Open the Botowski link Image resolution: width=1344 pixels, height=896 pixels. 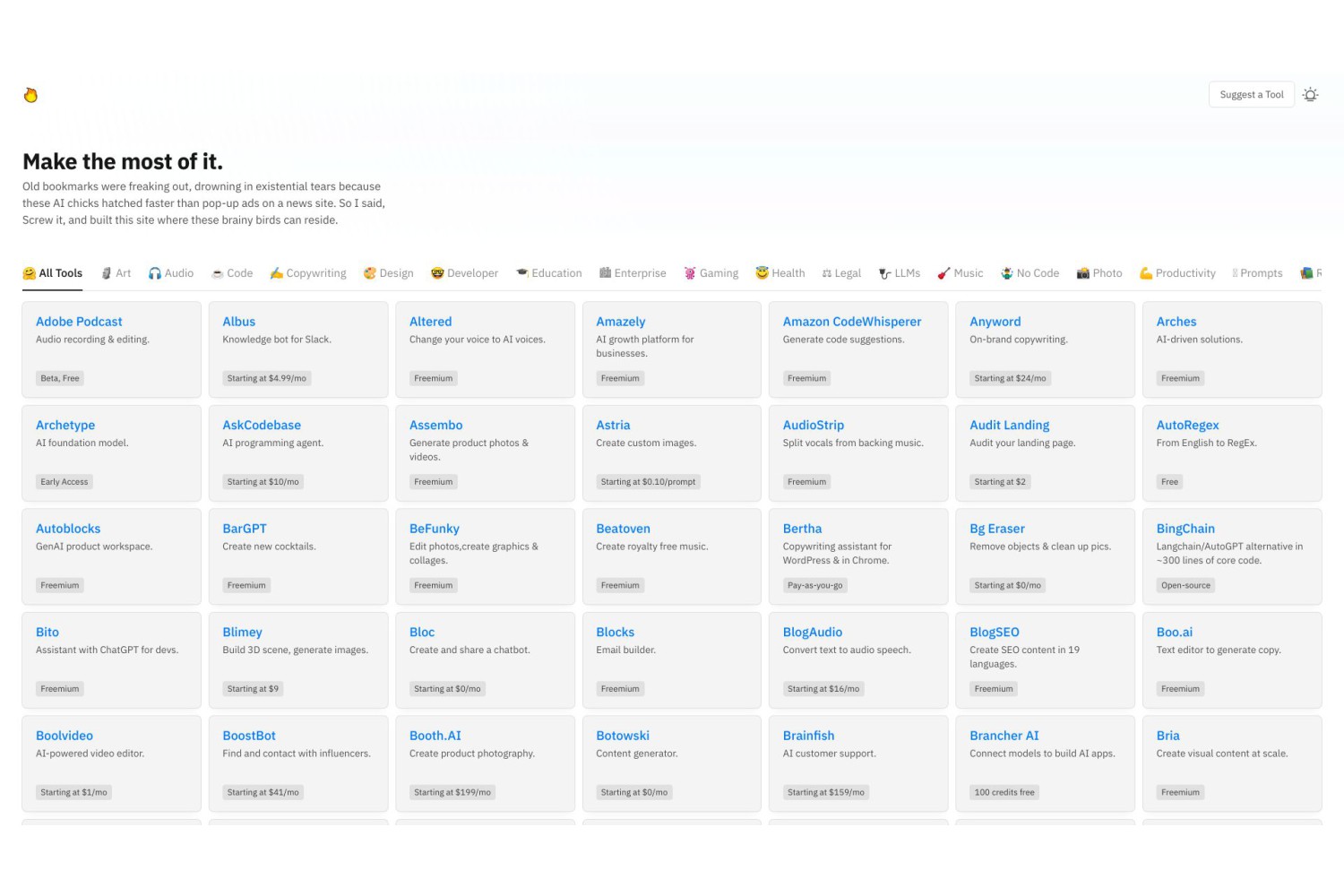coord(623,736)
